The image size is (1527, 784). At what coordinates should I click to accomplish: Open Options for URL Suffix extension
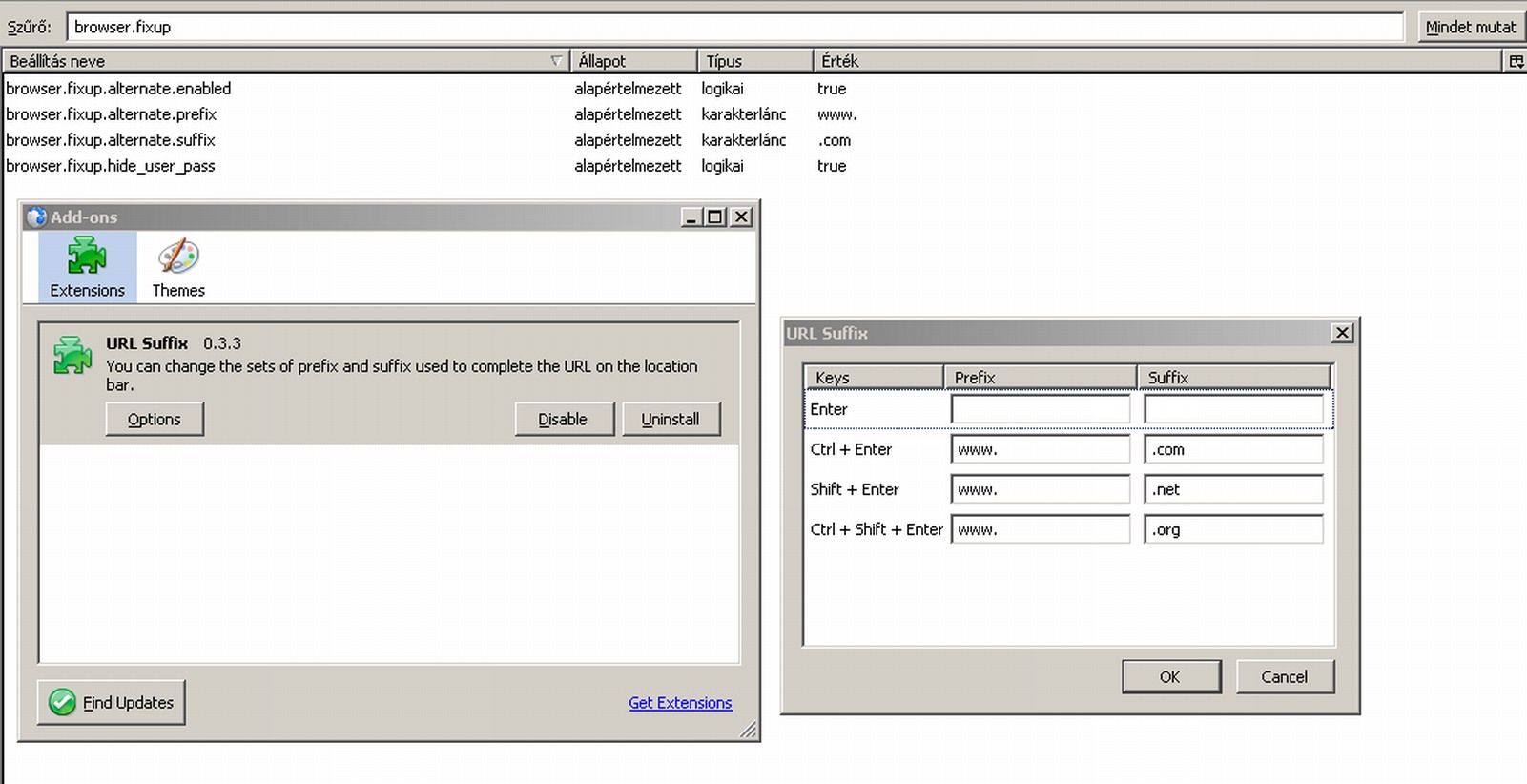pos(155,420)
